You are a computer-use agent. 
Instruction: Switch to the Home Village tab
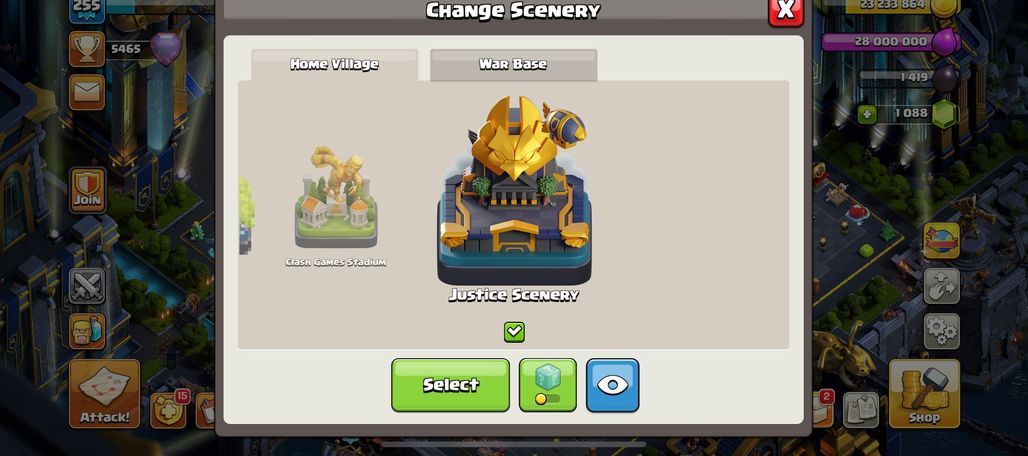pyautogui.click(x=334, y=65)
